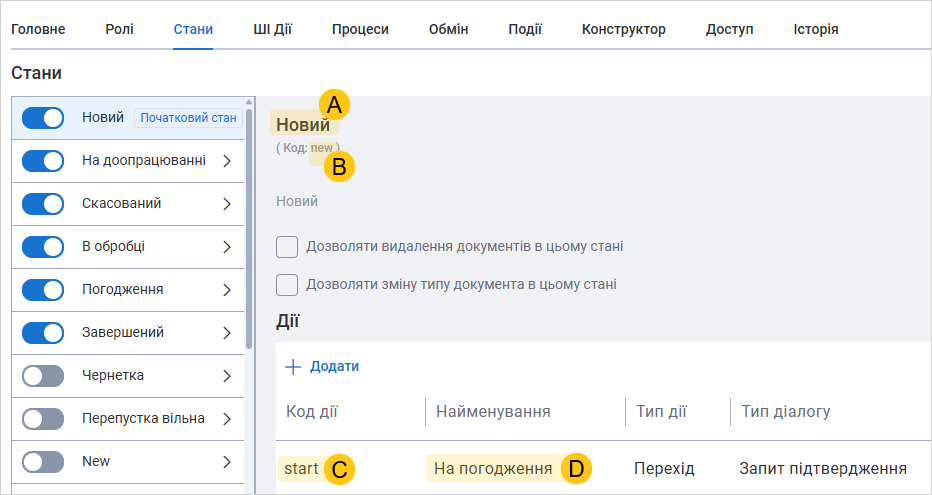This screenshot has width=932, height=495.
Task: Toggle off the На доопрацюванні state
Action: pyautogui.click(x=43, y=161)
